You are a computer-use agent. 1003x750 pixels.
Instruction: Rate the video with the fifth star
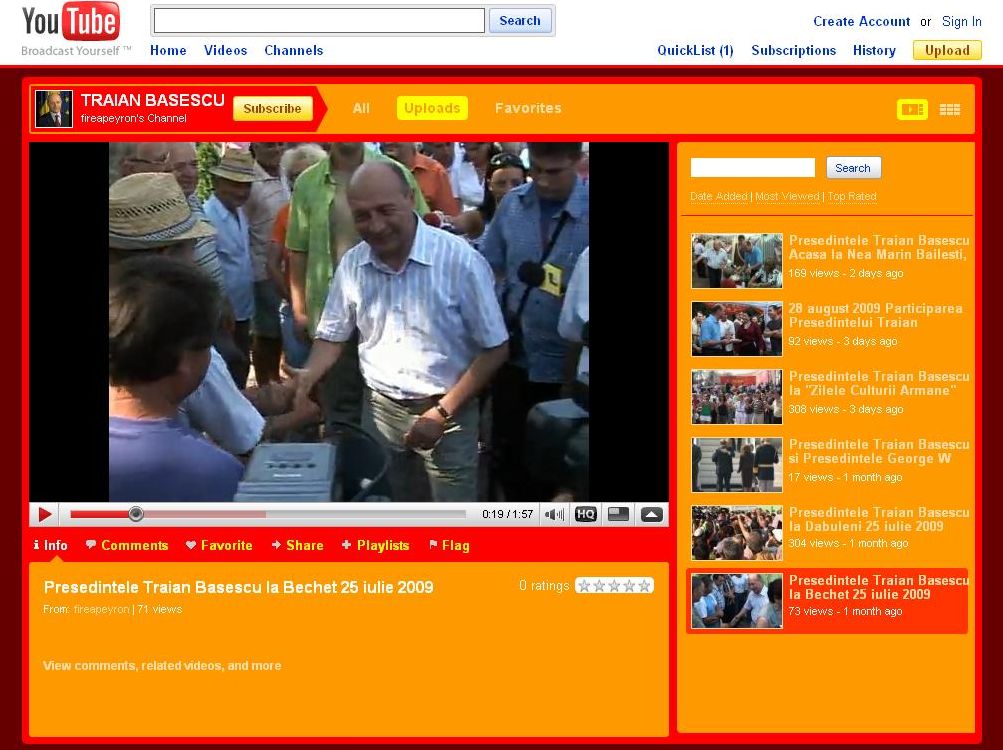pos(645,586)
